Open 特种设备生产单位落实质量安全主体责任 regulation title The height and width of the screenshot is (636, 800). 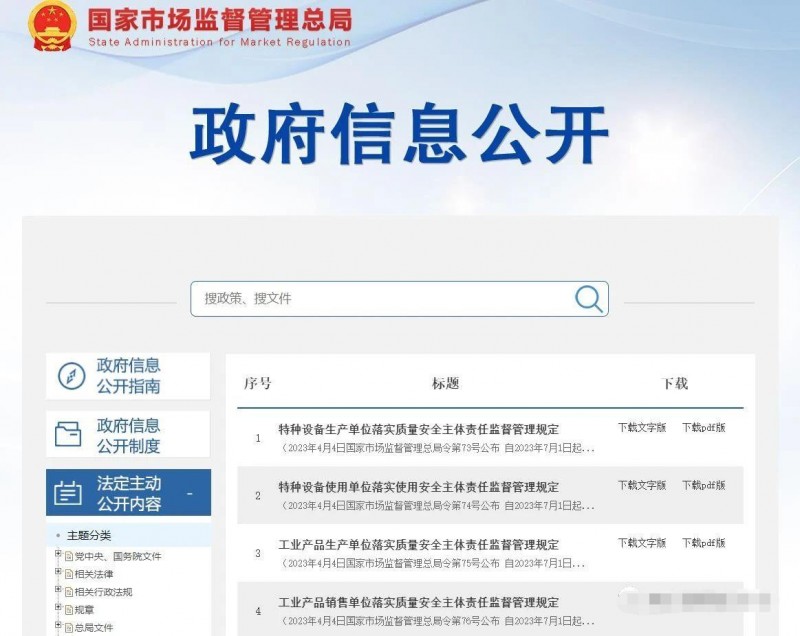(418, 429)
